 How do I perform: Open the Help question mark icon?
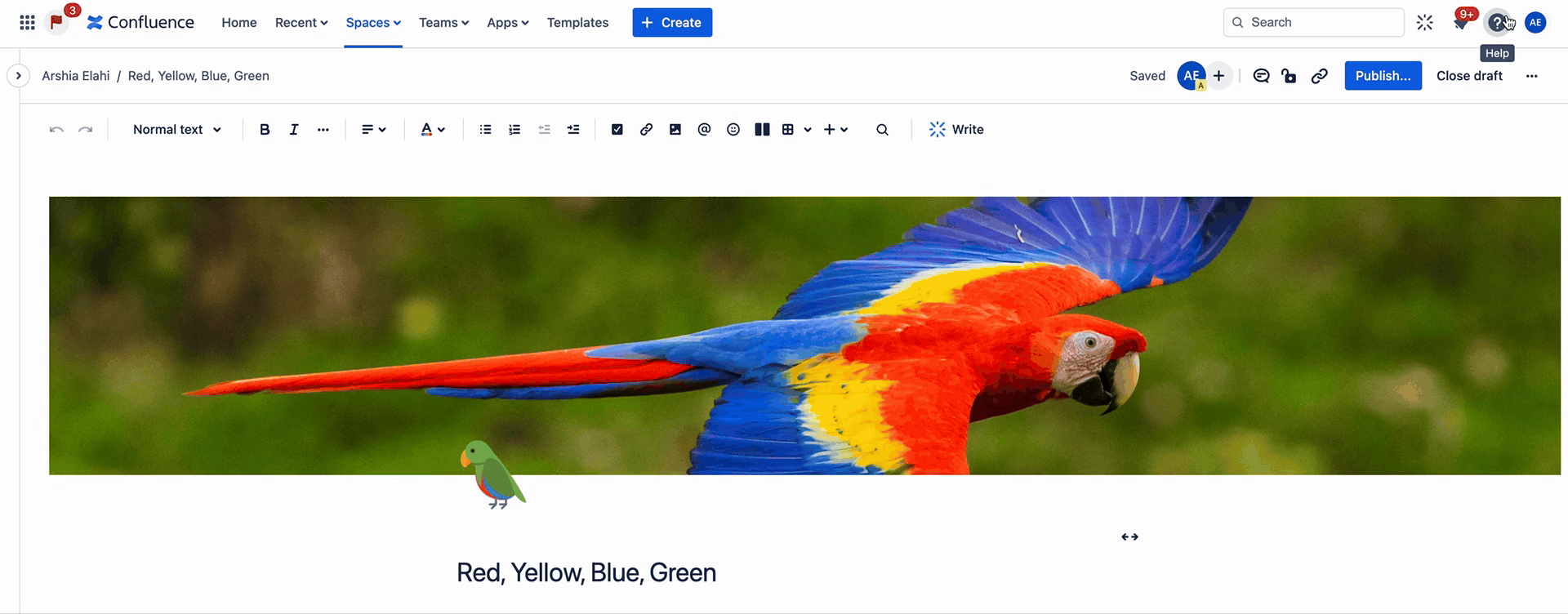(1497, 22)
